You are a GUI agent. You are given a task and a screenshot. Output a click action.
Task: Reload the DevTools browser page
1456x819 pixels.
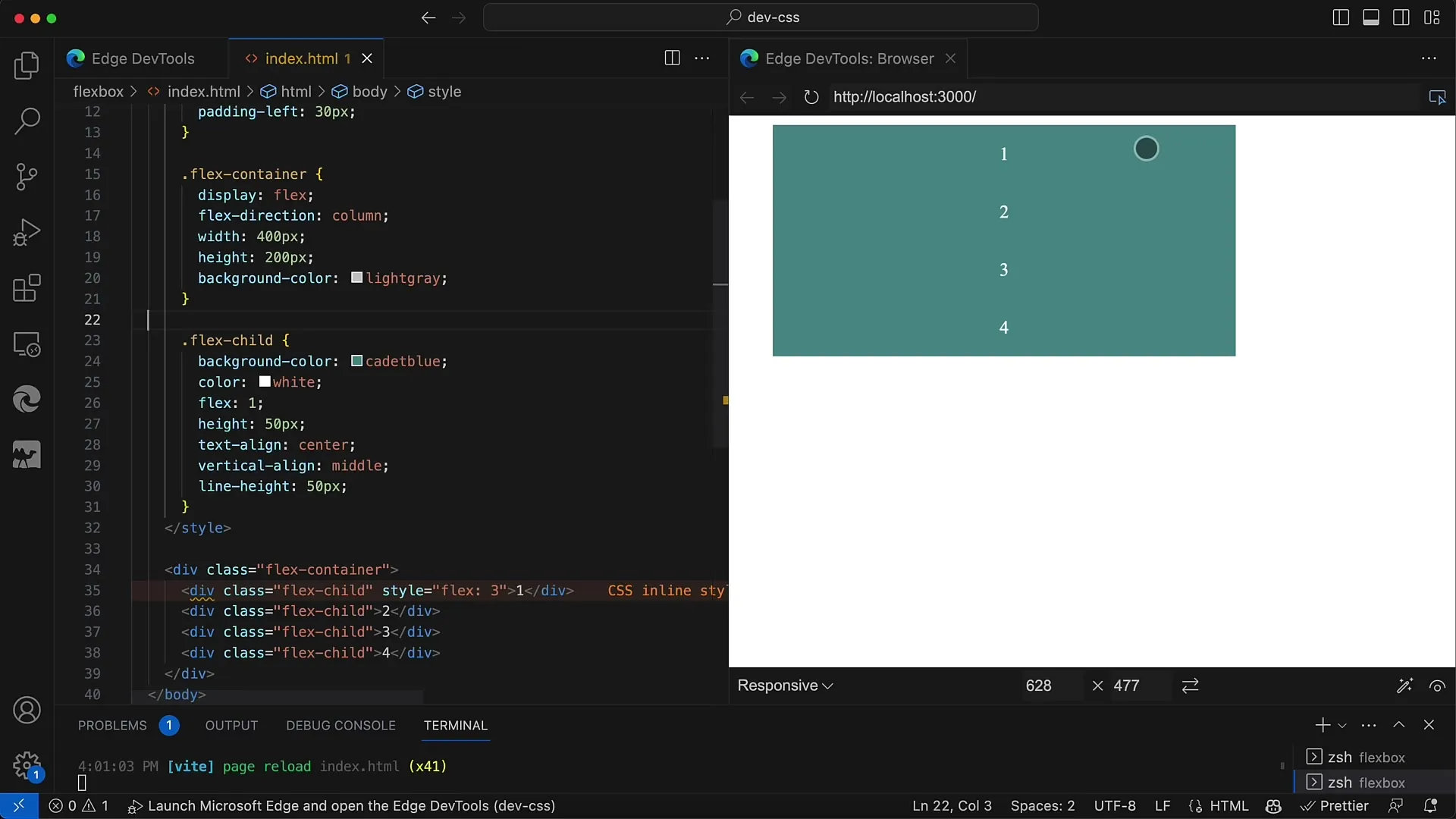811,97
